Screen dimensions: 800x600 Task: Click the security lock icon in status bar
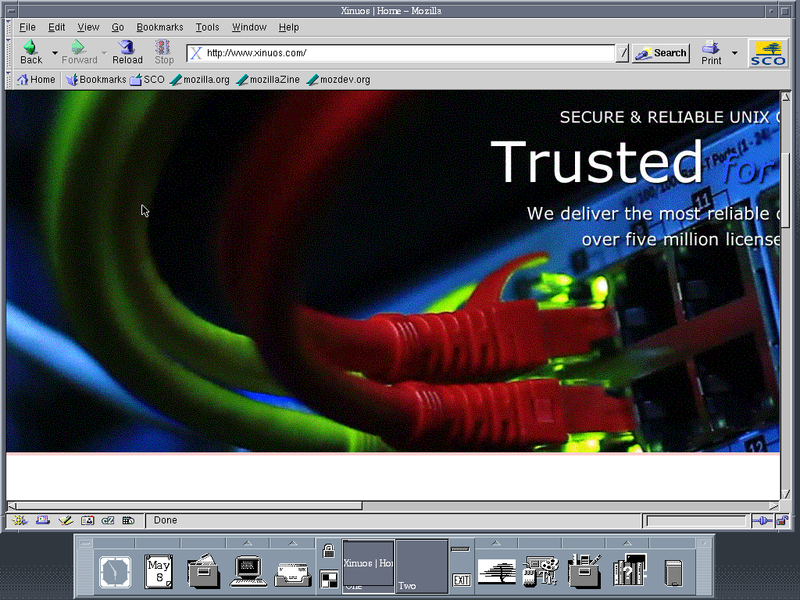point(782,520)
